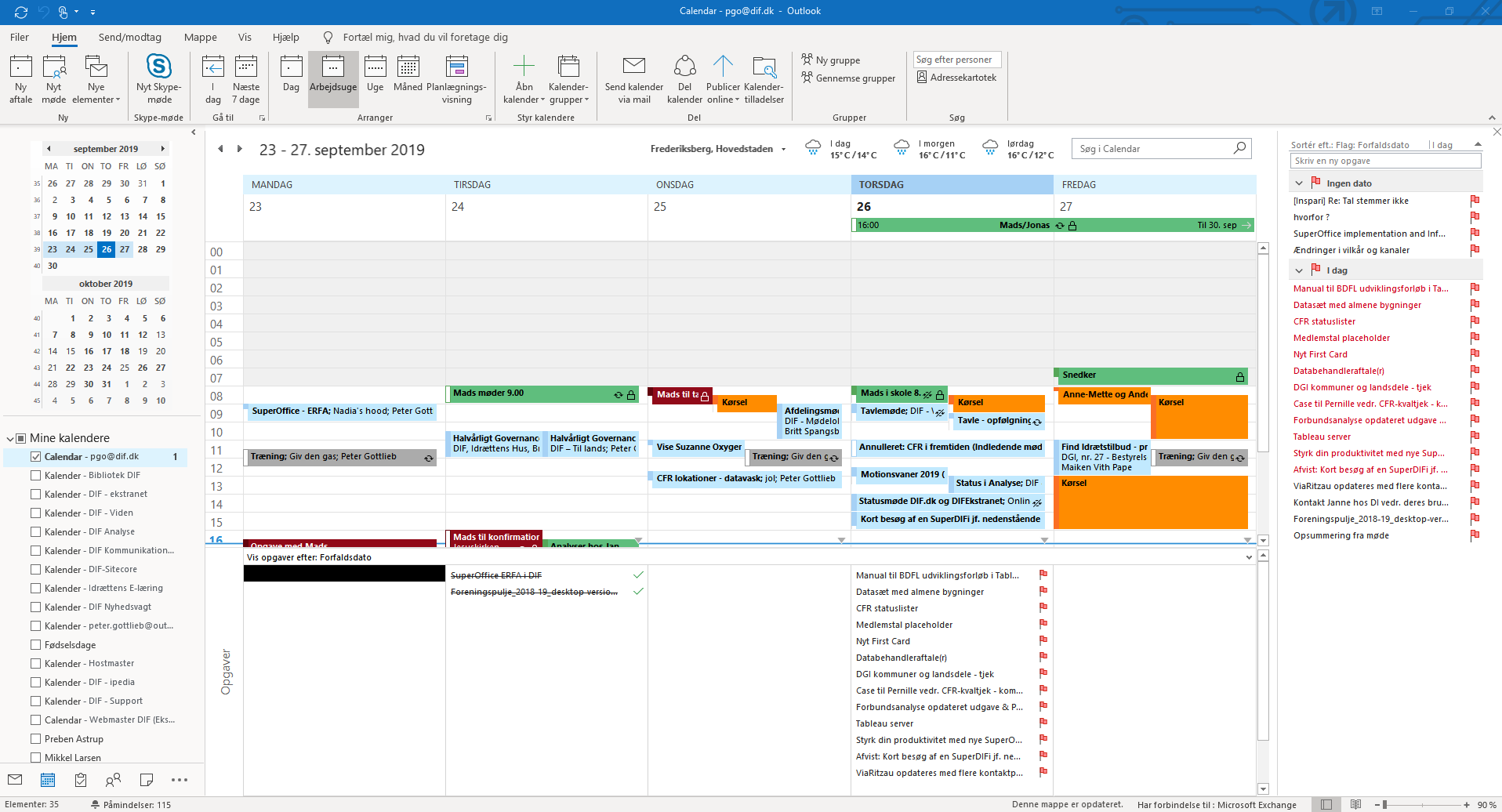
Task: Open the Vis ribbon tab
Action: pos(245,37)
